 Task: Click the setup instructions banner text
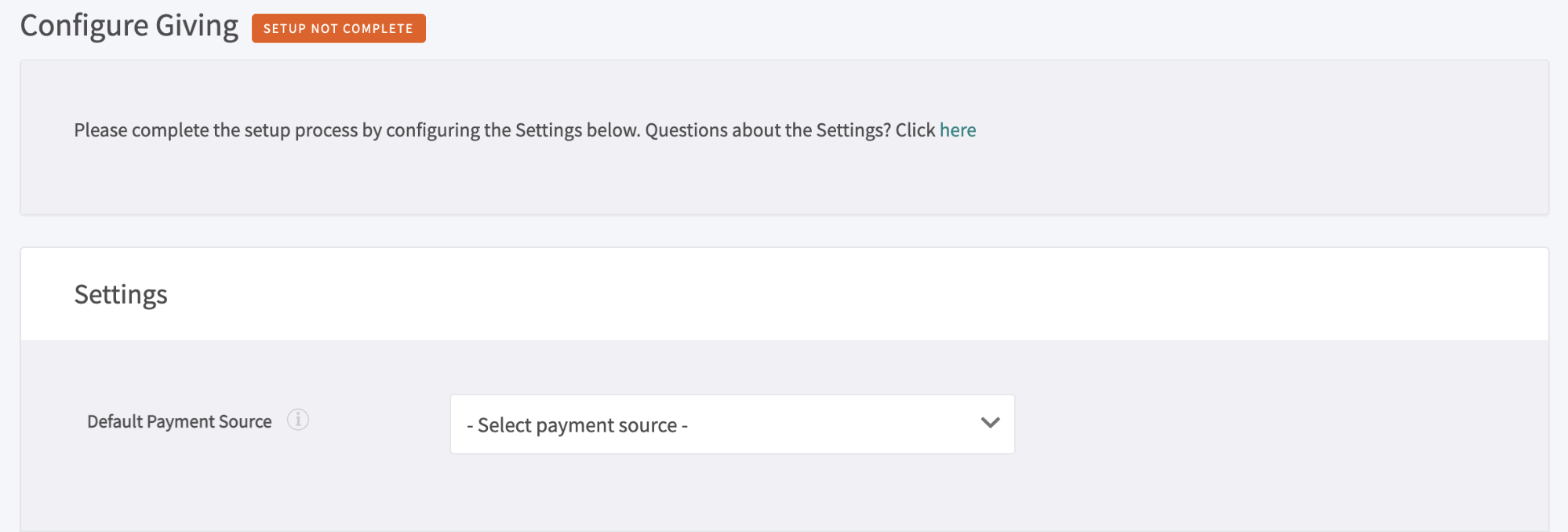[x=524, y=129]
